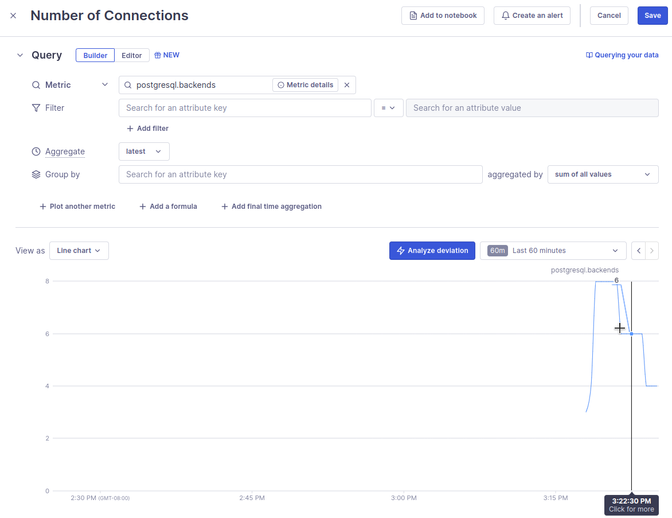Screen dimensions: 672x518
Task: Open sum of all values dropdown
Action: [603, 174]
